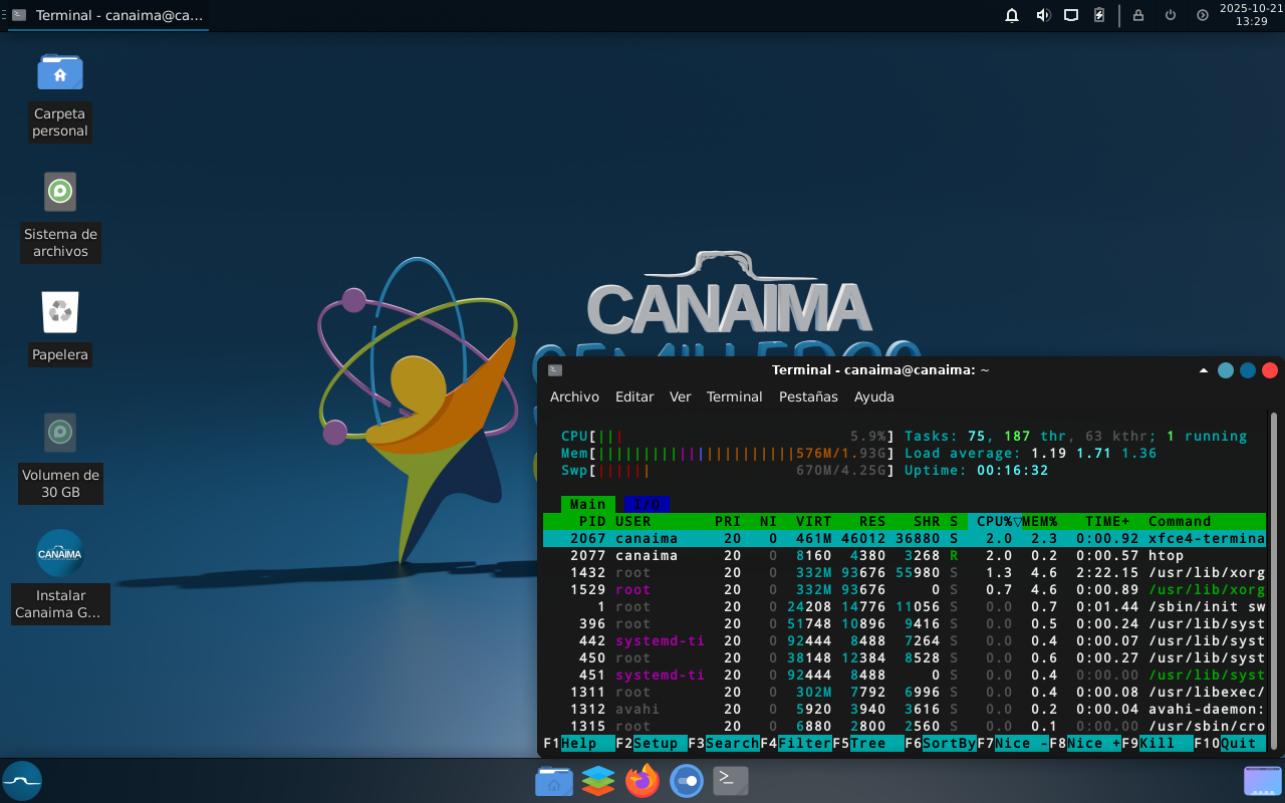The width and height of the screenshot is (1285, 803).
Task: Open the Canaima applications menu button
Action: tap(22, 780)
